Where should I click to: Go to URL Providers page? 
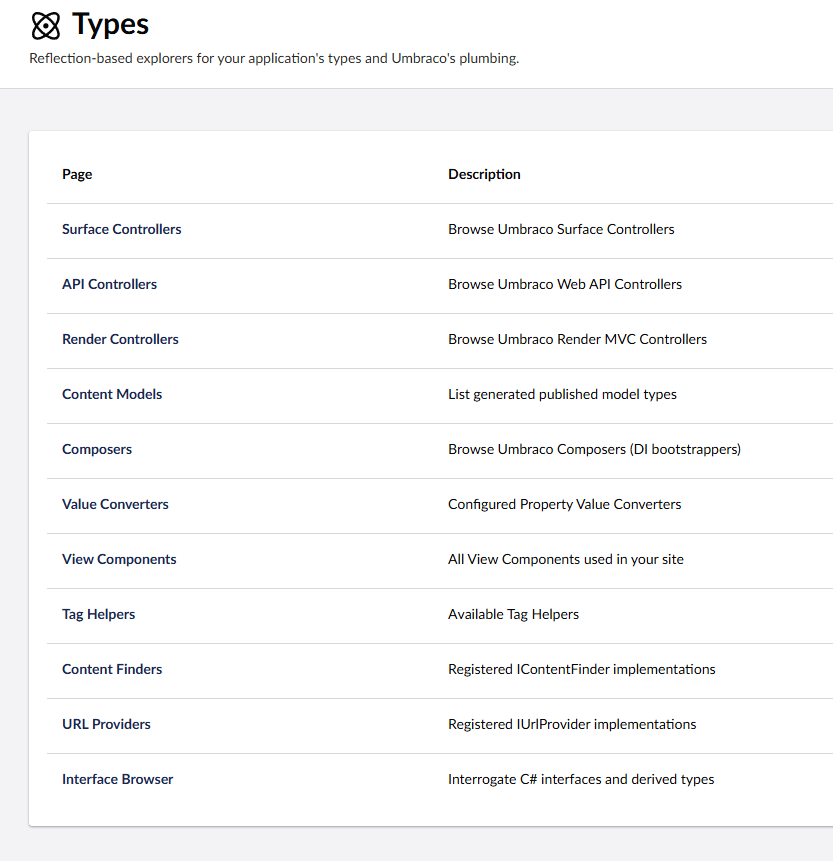tap(106, 724)
